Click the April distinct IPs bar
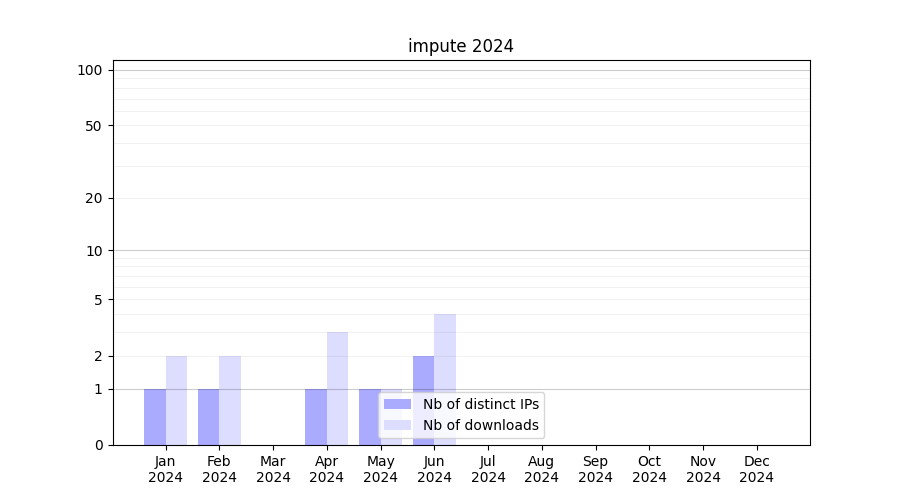Screen dimensions: 900x500 pos(316,417)
